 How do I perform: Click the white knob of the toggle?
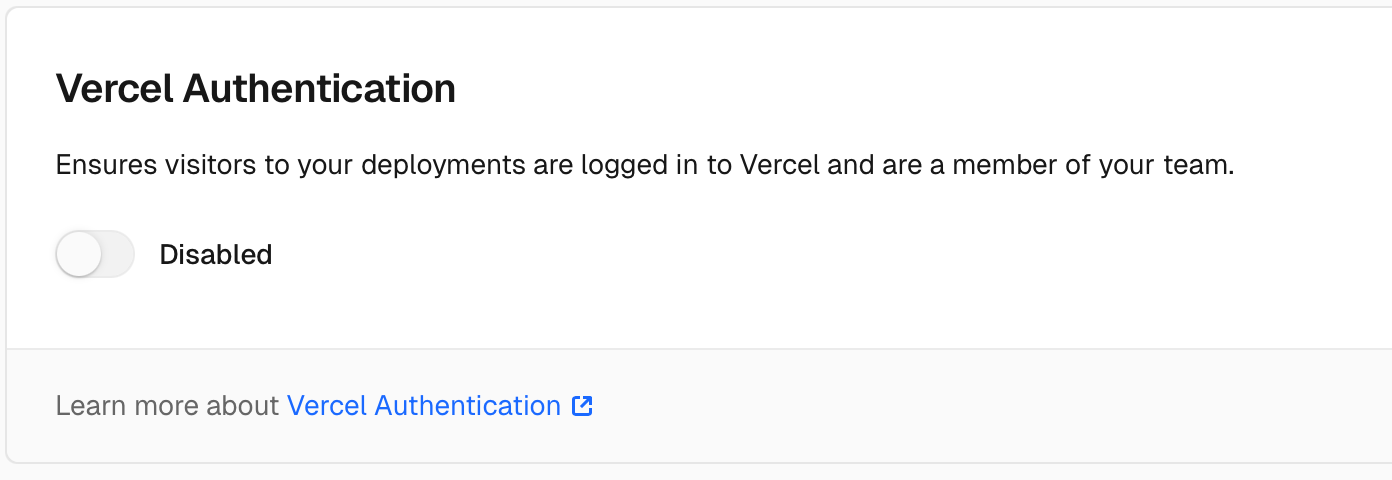coord(79,254)
